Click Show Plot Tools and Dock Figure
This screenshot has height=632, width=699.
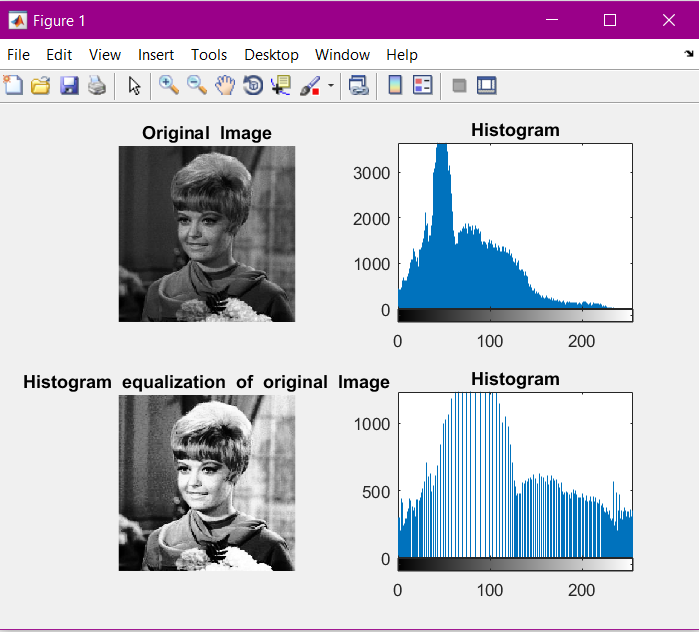487,86
